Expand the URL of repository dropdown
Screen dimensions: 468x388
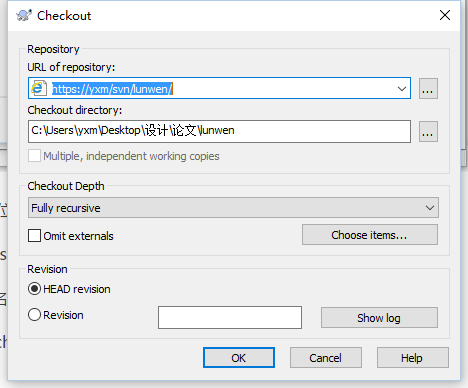pyautogui.click(x=402, y=89)
